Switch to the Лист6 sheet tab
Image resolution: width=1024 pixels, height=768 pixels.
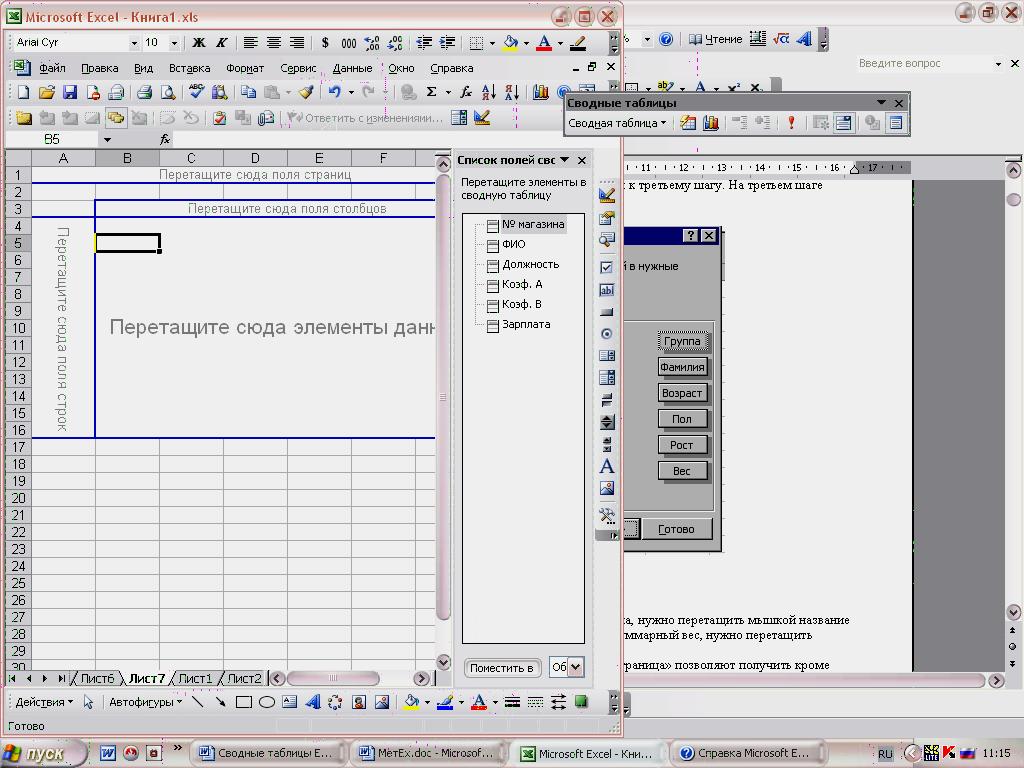[x=97, y=679]
